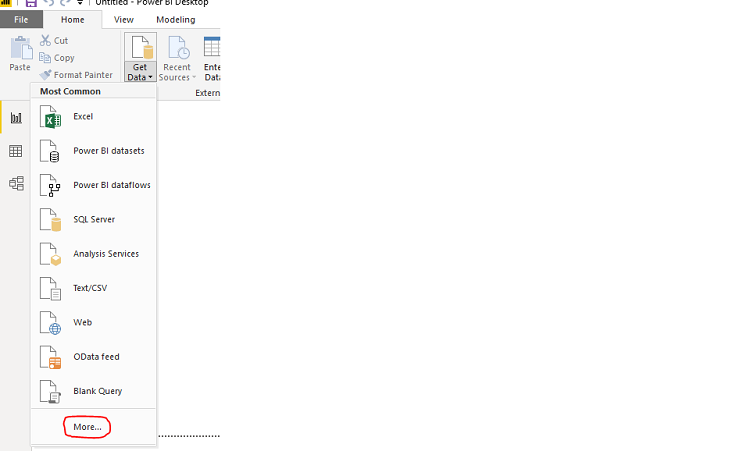Open the Modeling tab
This screenshot has width=750, height=451.
[176, 20]
